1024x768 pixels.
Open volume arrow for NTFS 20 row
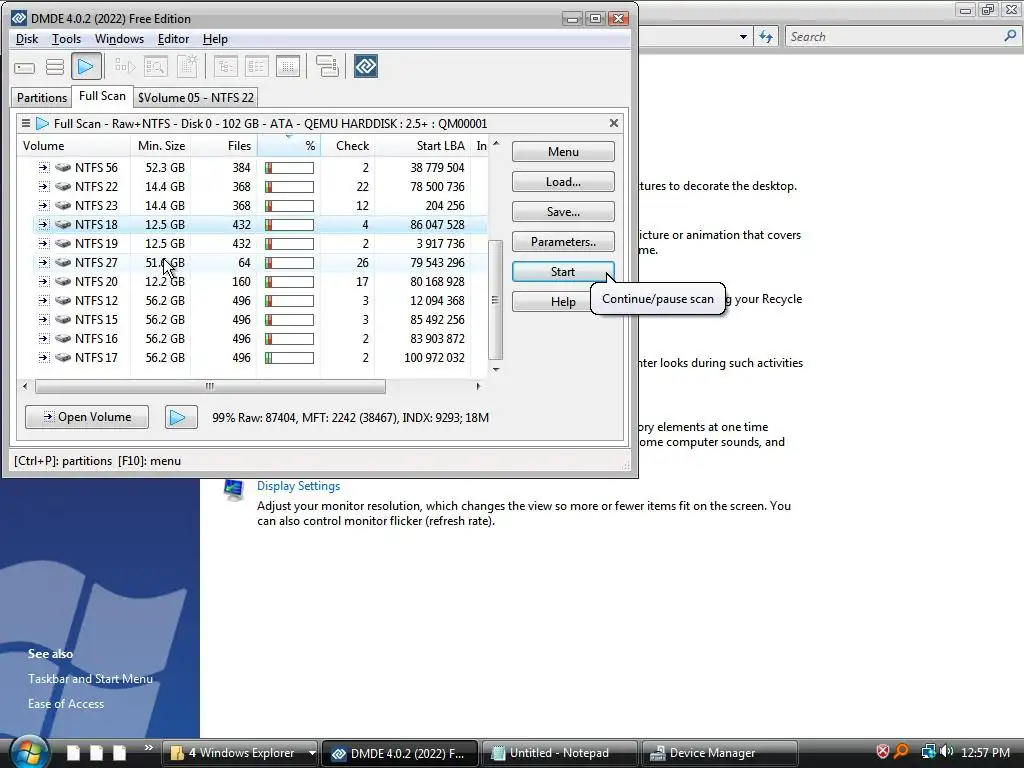click(43, 281)
